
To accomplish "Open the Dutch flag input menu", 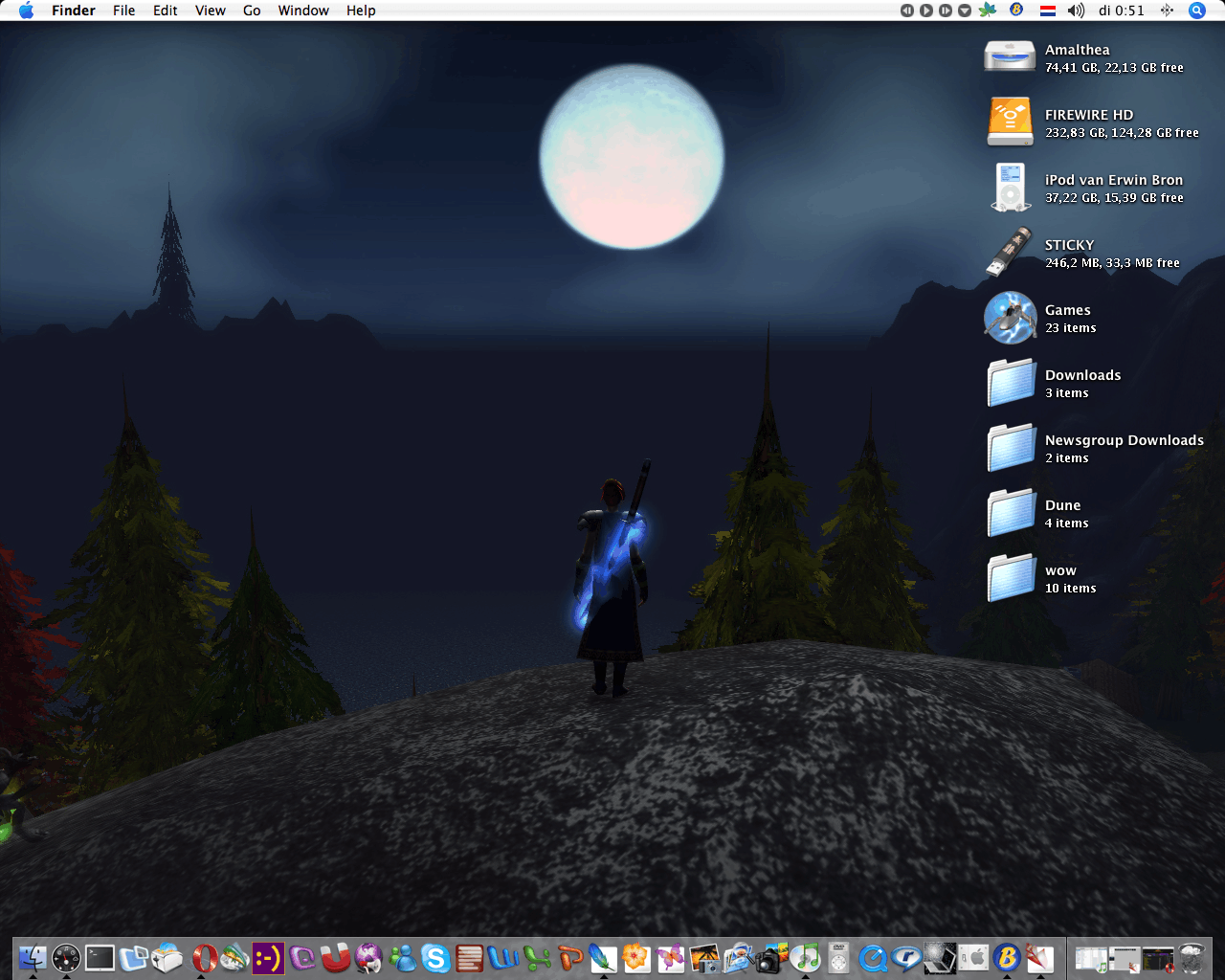I will pos(1048,11).
